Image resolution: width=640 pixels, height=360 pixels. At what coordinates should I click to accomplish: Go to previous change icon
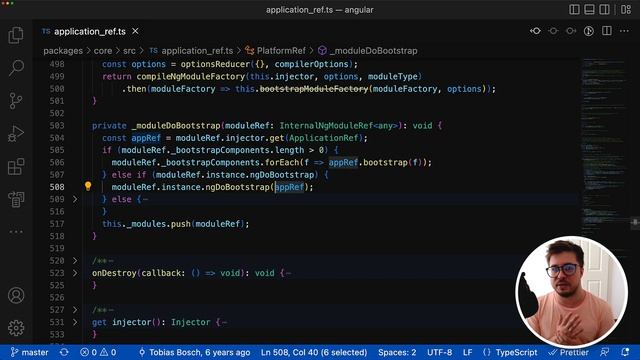click(535, 31)
